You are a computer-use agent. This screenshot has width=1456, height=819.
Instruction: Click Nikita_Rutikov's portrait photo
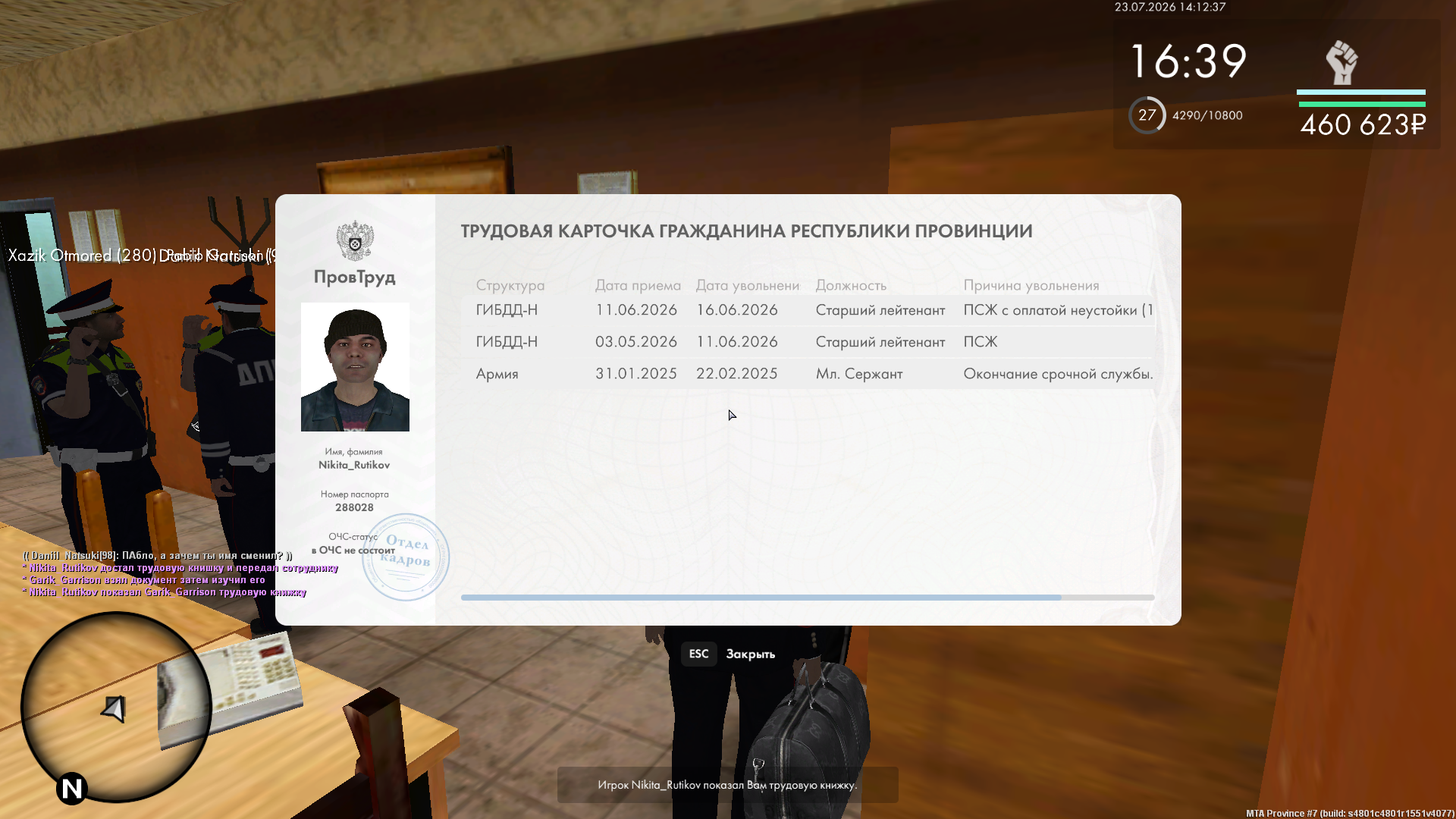(x=355, y=367)
